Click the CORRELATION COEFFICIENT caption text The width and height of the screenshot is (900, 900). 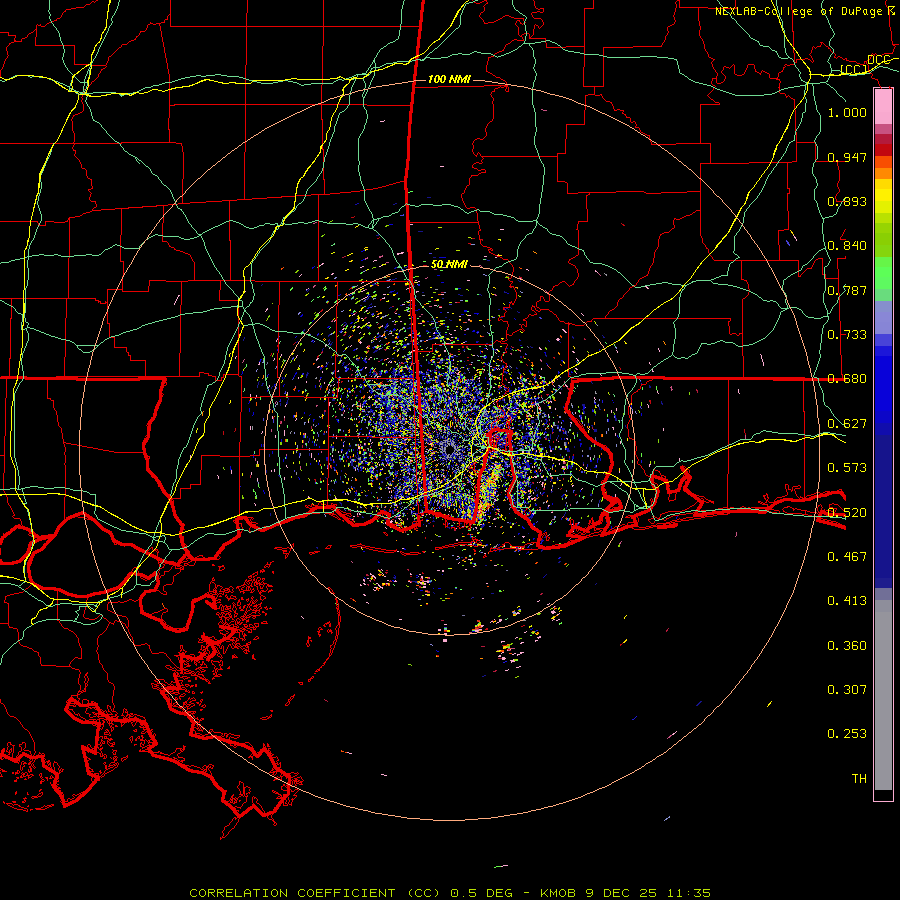pyautogui.click(x=292, y=893)
